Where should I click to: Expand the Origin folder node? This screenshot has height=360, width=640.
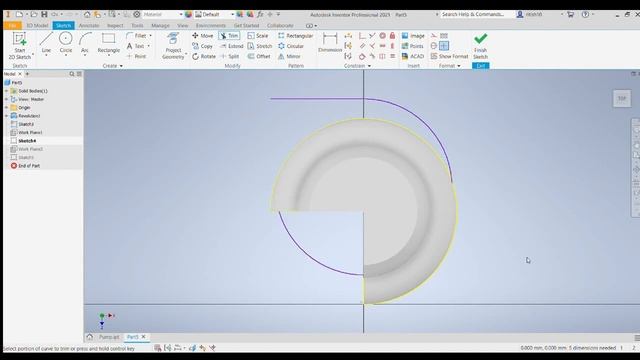7,108
